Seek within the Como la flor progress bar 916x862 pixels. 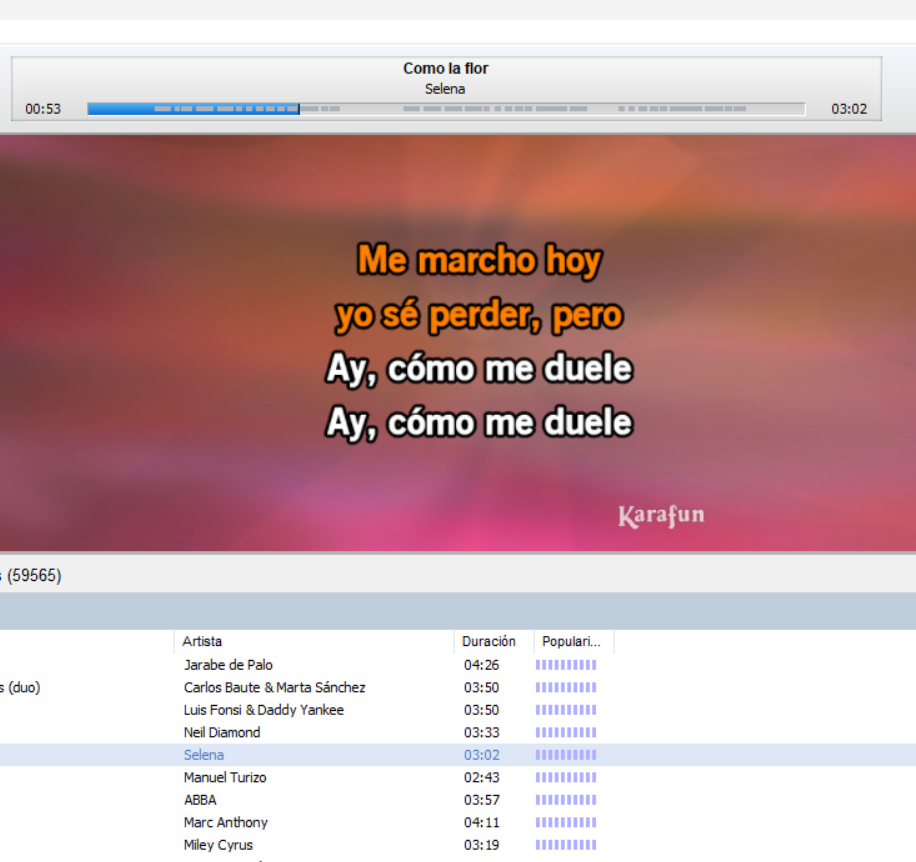click(446, 109)
